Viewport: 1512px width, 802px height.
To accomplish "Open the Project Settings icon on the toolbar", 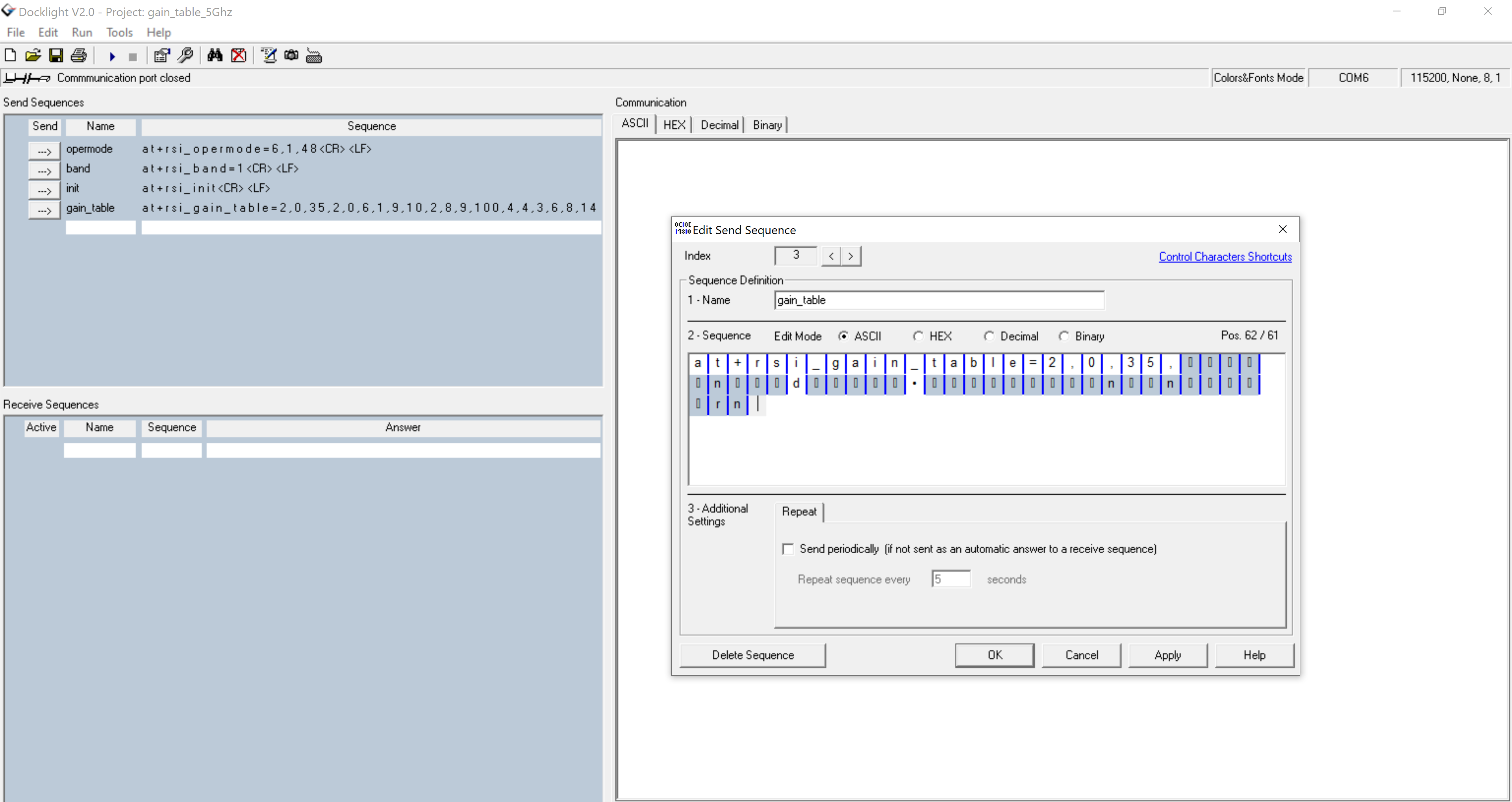I will (x=161, y=55).
